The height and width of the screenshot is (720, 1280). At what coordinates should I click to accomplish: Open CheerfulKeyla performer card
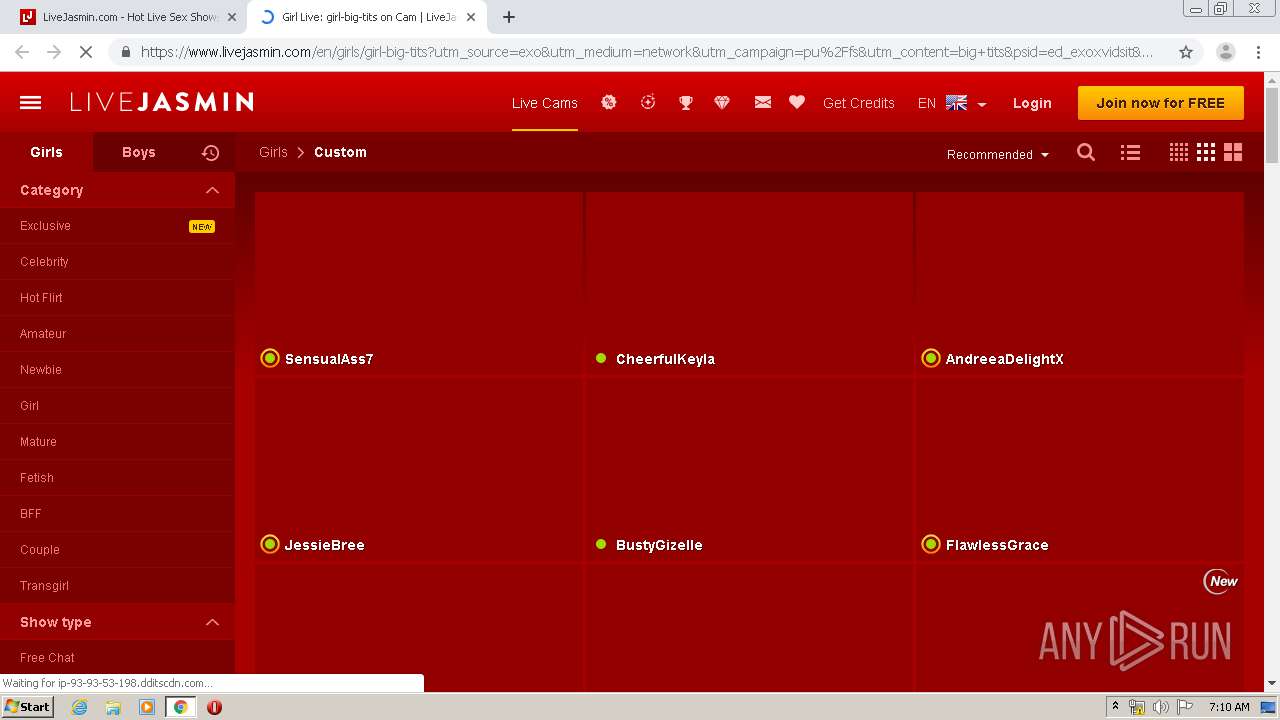(749, 282)
